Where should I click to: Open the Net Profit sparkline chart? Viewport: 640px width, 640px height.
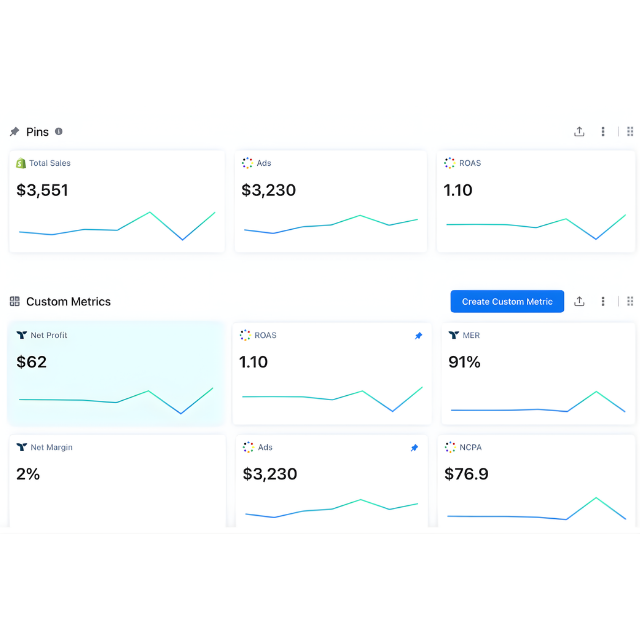pos(116,401)
